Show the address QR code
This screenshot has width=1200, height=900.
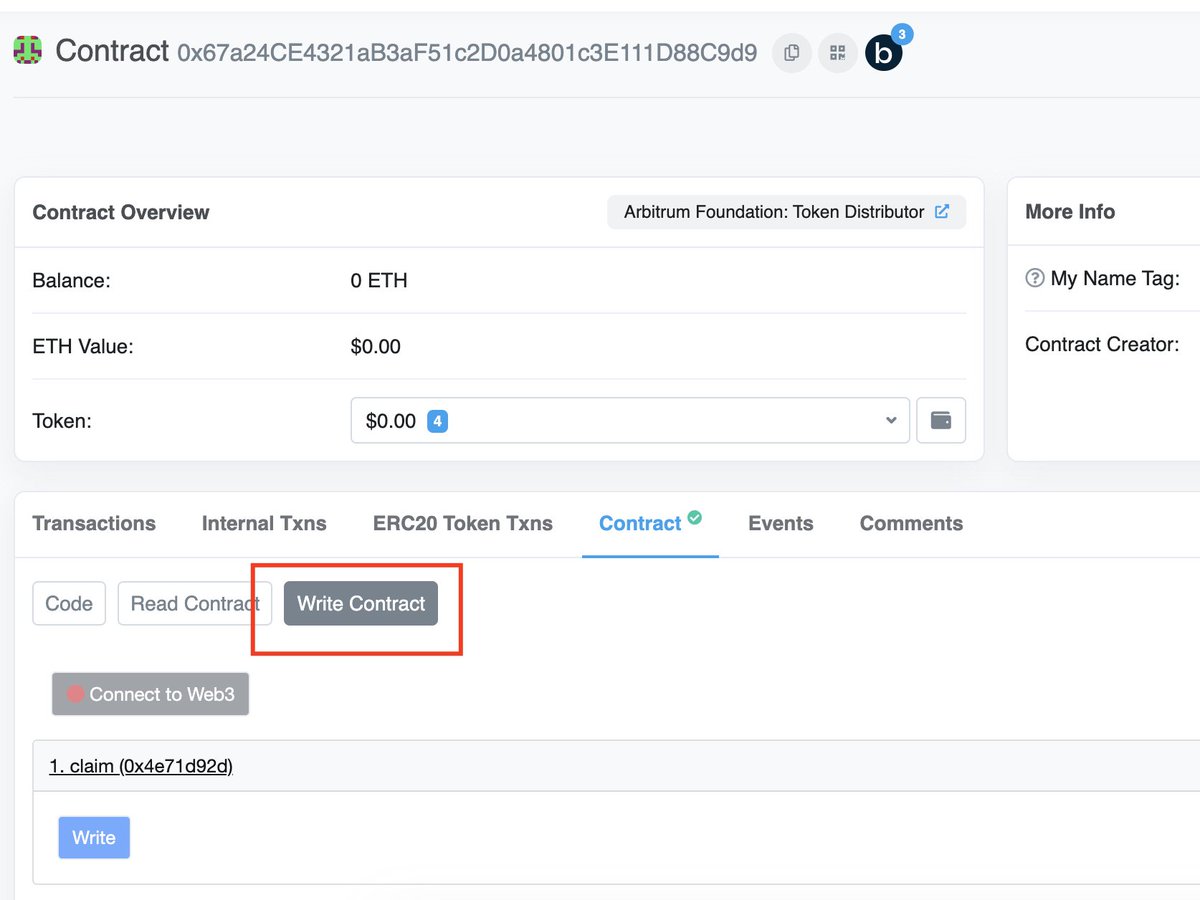click(838, 52)
